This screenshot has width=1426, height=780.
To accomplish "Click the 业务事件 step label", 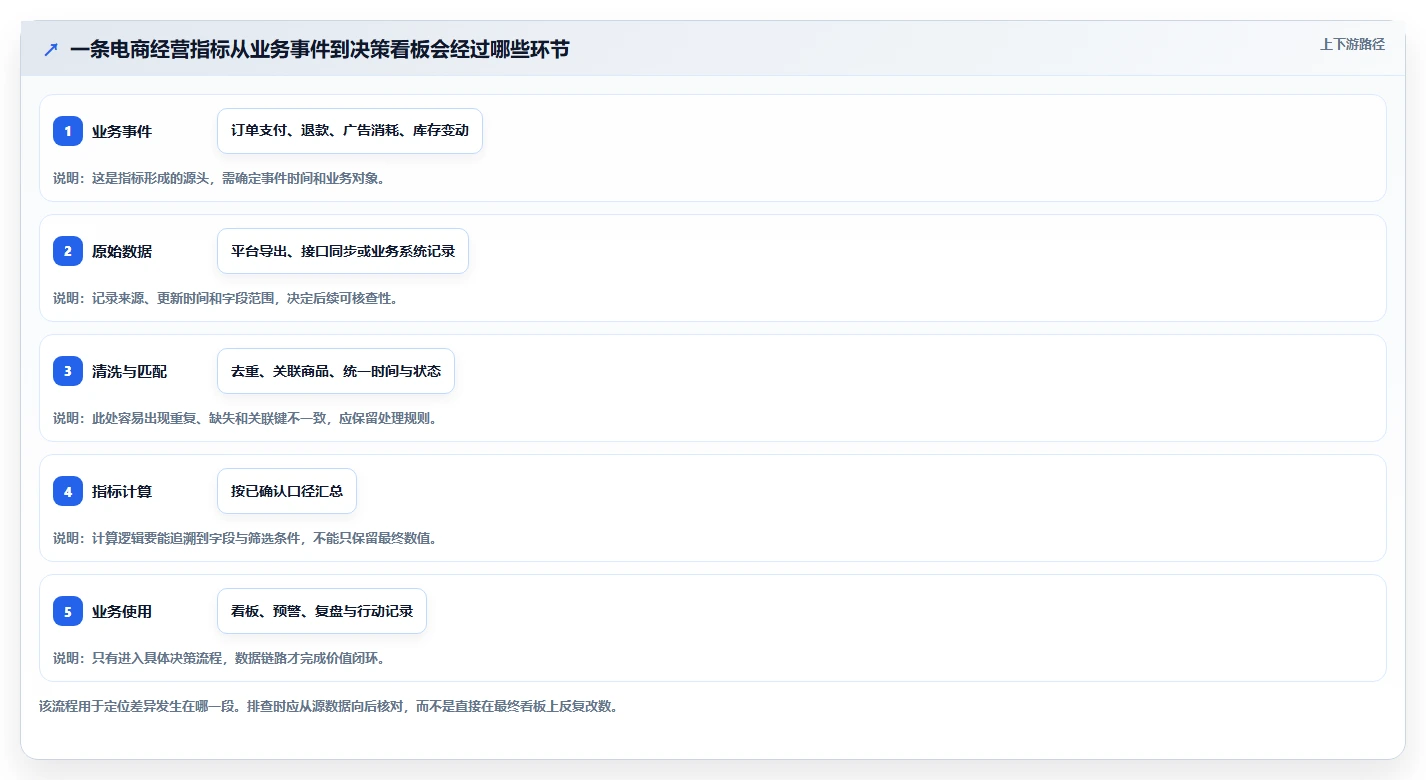I will (122, 131).
